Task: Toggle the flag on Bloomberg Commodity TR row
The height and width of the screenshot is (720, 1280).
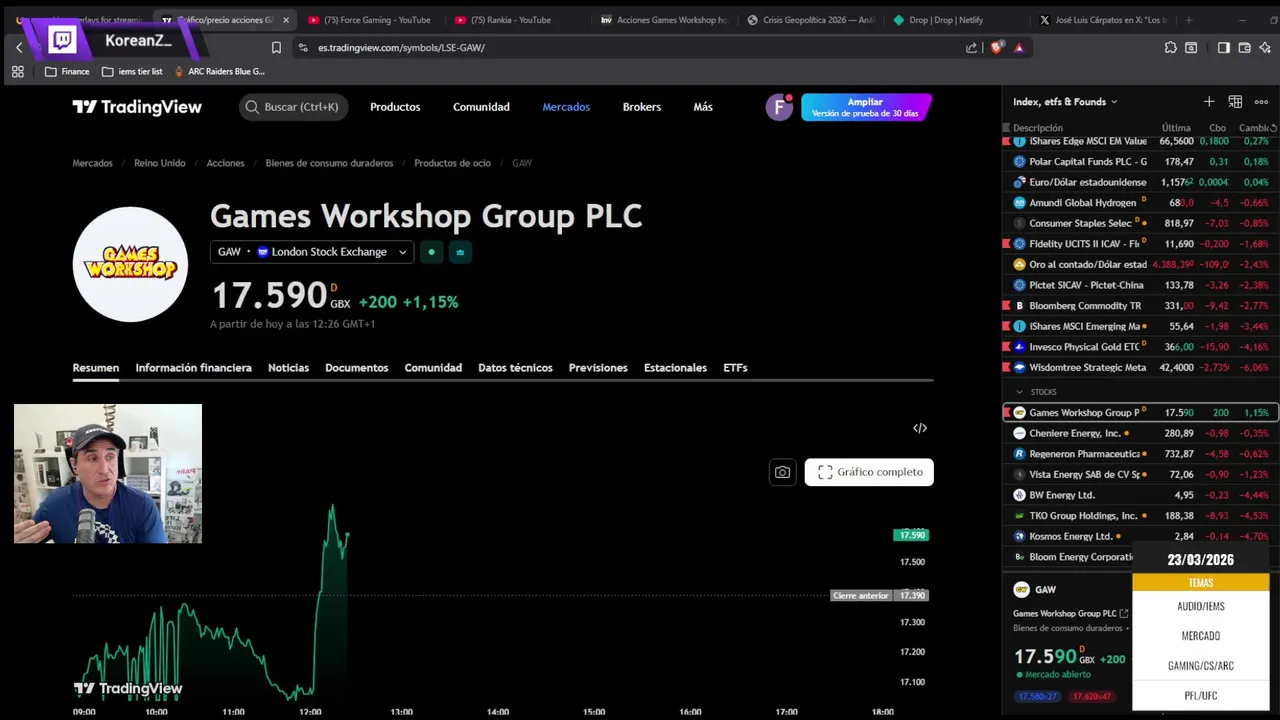Action: [1007, 306]
